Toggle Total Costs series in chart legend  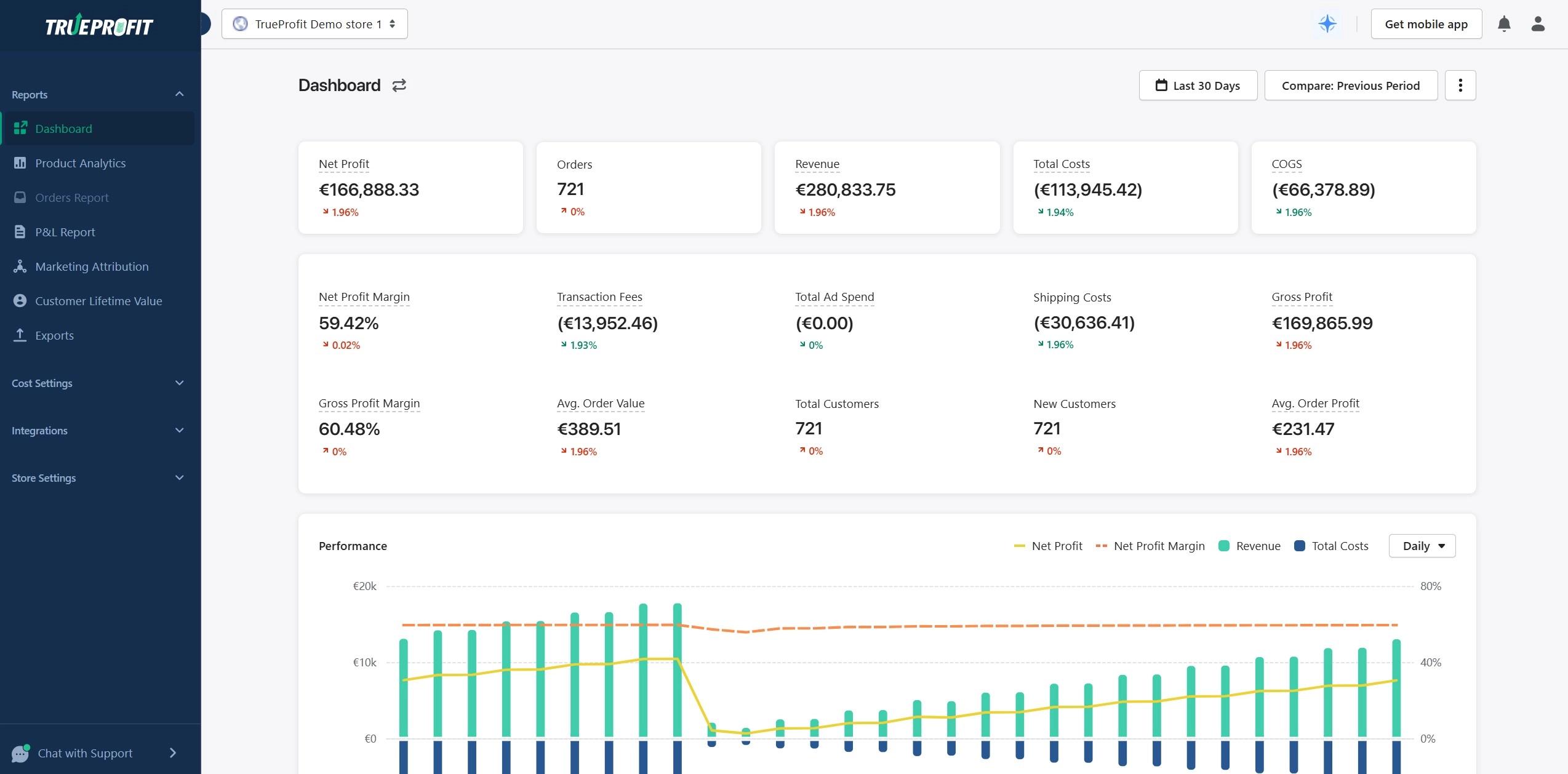click(x=1332, y=546)
